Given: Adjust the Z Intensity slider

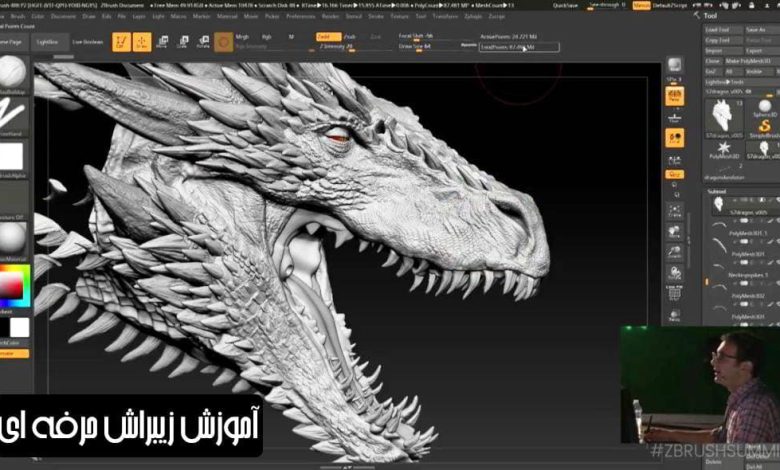Looking at the screenshot, I should [x=355, y=47].
